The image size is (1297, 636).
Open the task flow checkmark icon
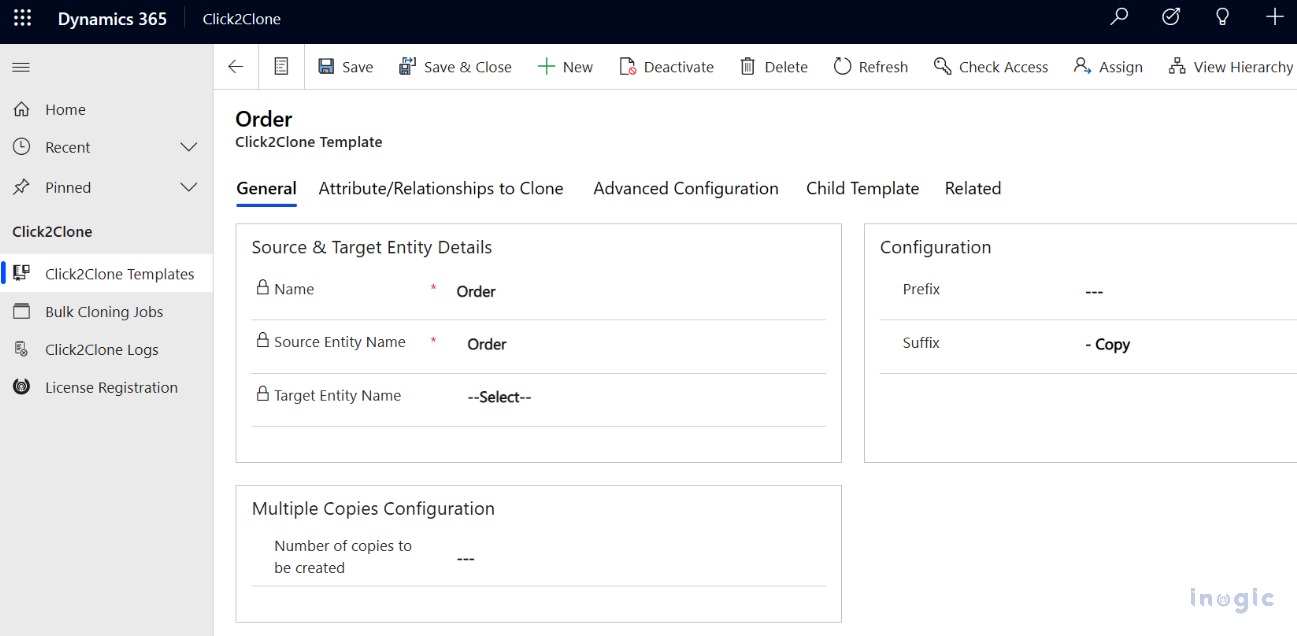[x=1171, y=18]
